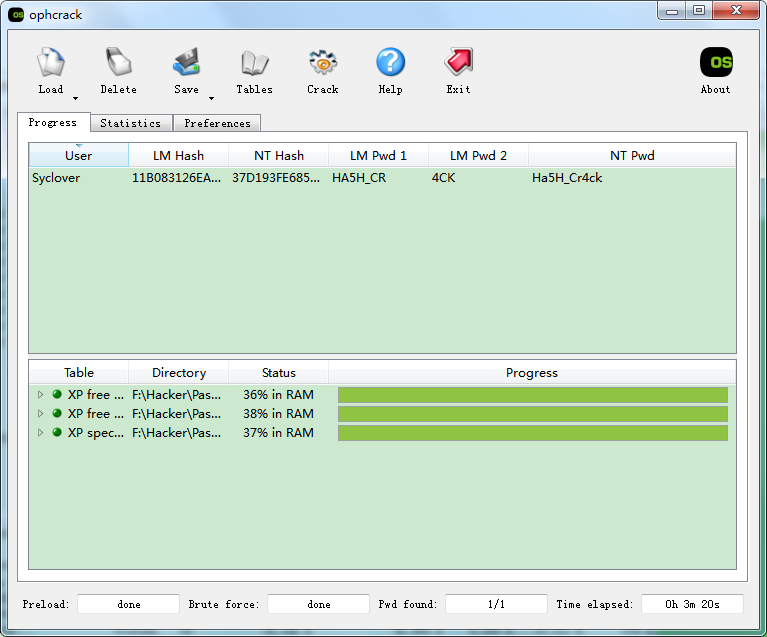Minimize the ophcrack window
The width and height of the screenshot is (767, 637).
pyautogui.click(x=672, y=10)
